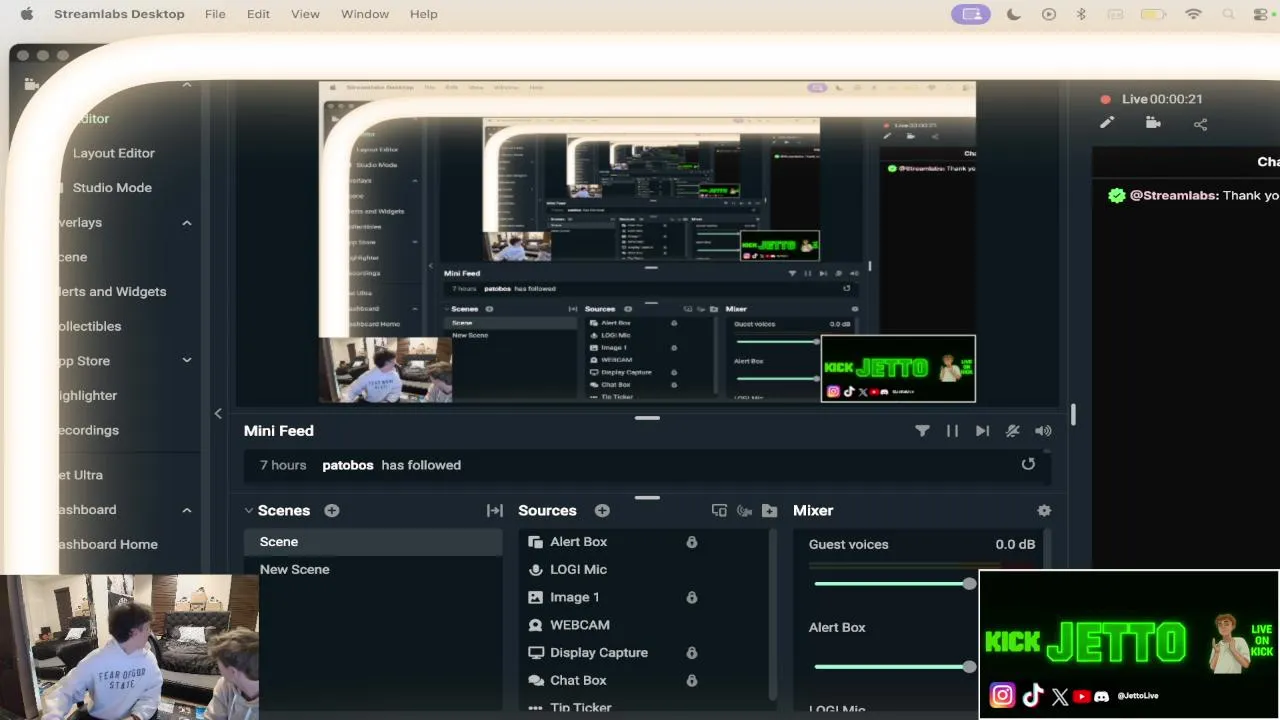Open Collectibles in sidebar
This screenshot has width=1280, height=720.
coord(90,326)
